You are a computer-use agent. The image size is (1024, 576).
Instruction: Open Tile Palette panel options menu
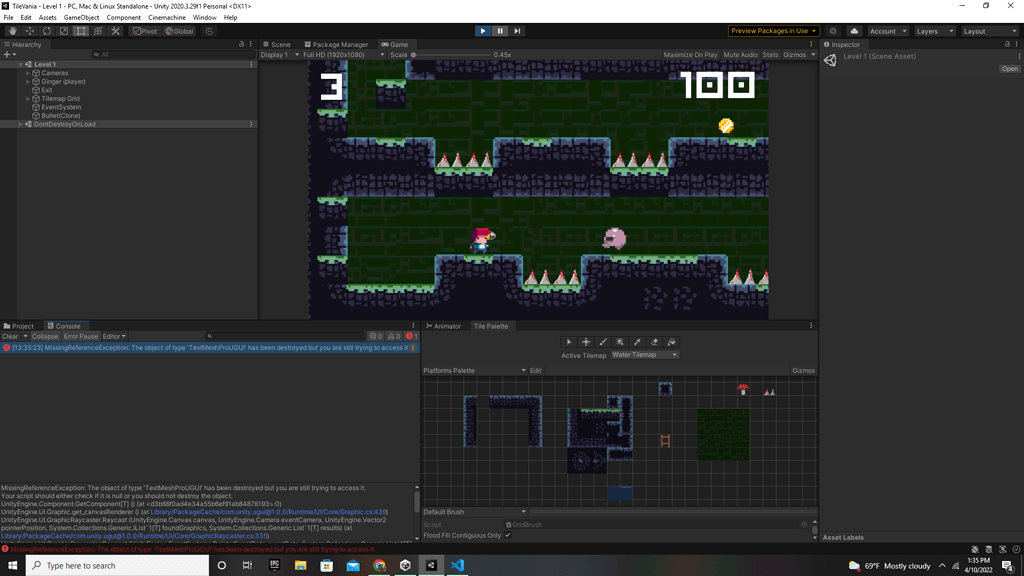(811, 326)
